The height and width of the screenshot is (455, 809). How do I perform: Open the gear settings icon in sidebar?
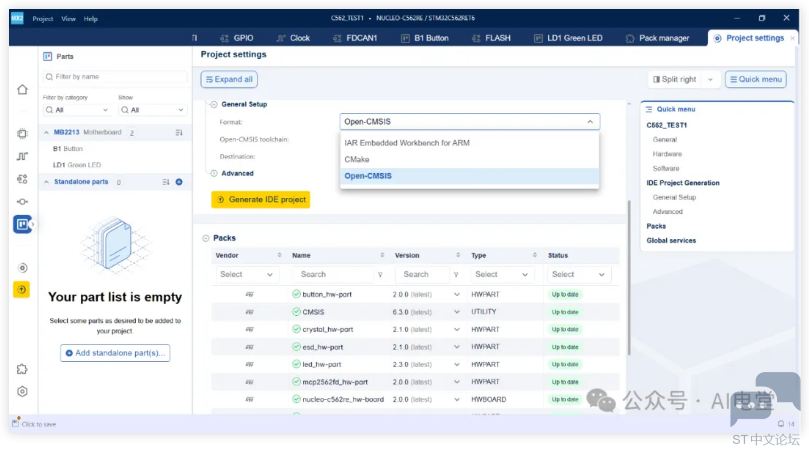22,391
